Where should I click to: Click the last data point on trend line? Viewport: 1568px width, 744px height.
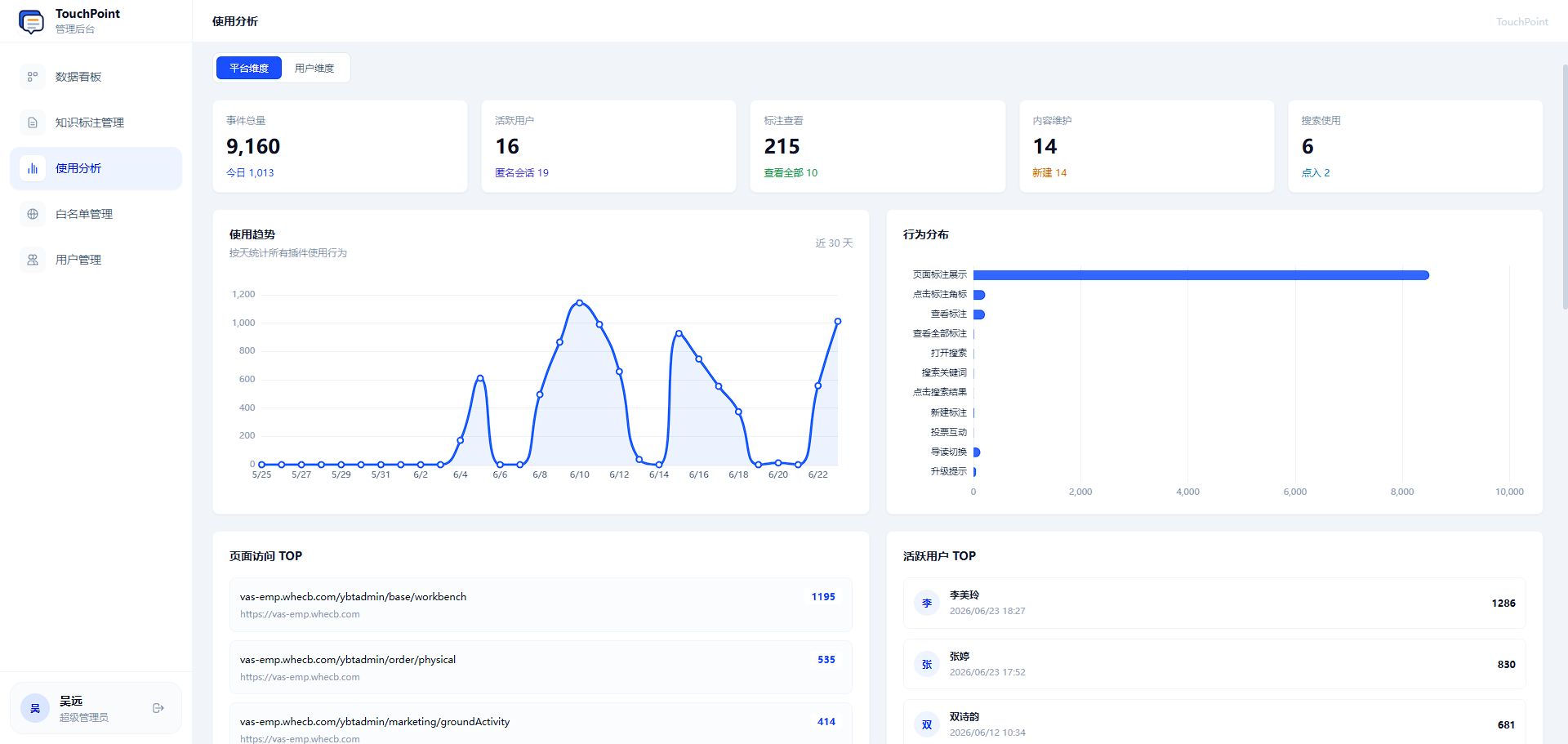tap(838, 322)
